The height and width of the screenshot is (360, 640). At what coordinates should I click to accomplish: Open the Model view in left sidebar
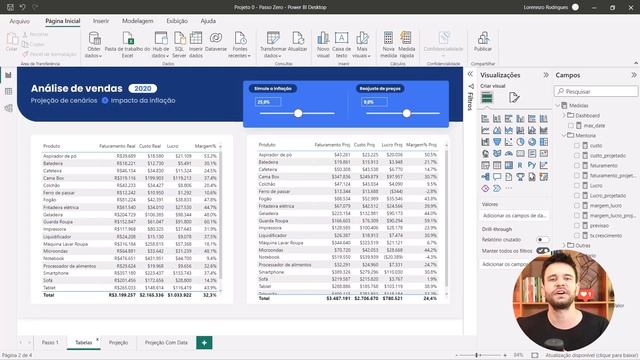tap(8, 108)
